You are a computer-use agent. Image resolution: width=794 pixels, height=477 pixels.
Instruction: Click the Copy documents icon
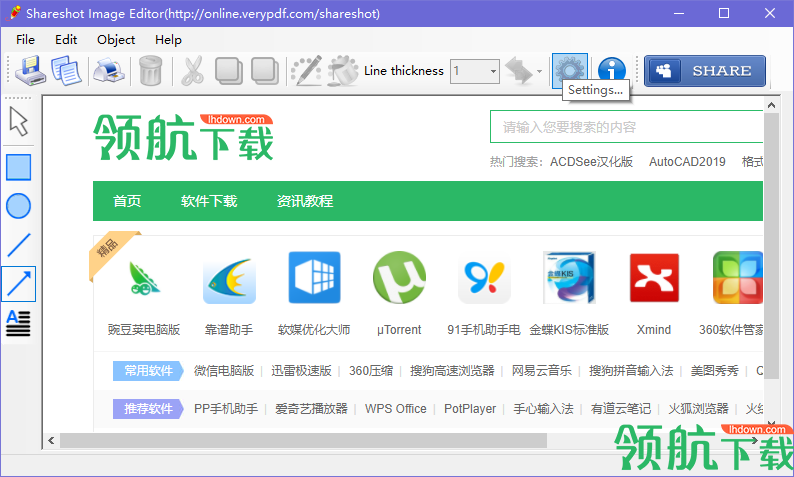pyautogui.click(x=66, y=70)
